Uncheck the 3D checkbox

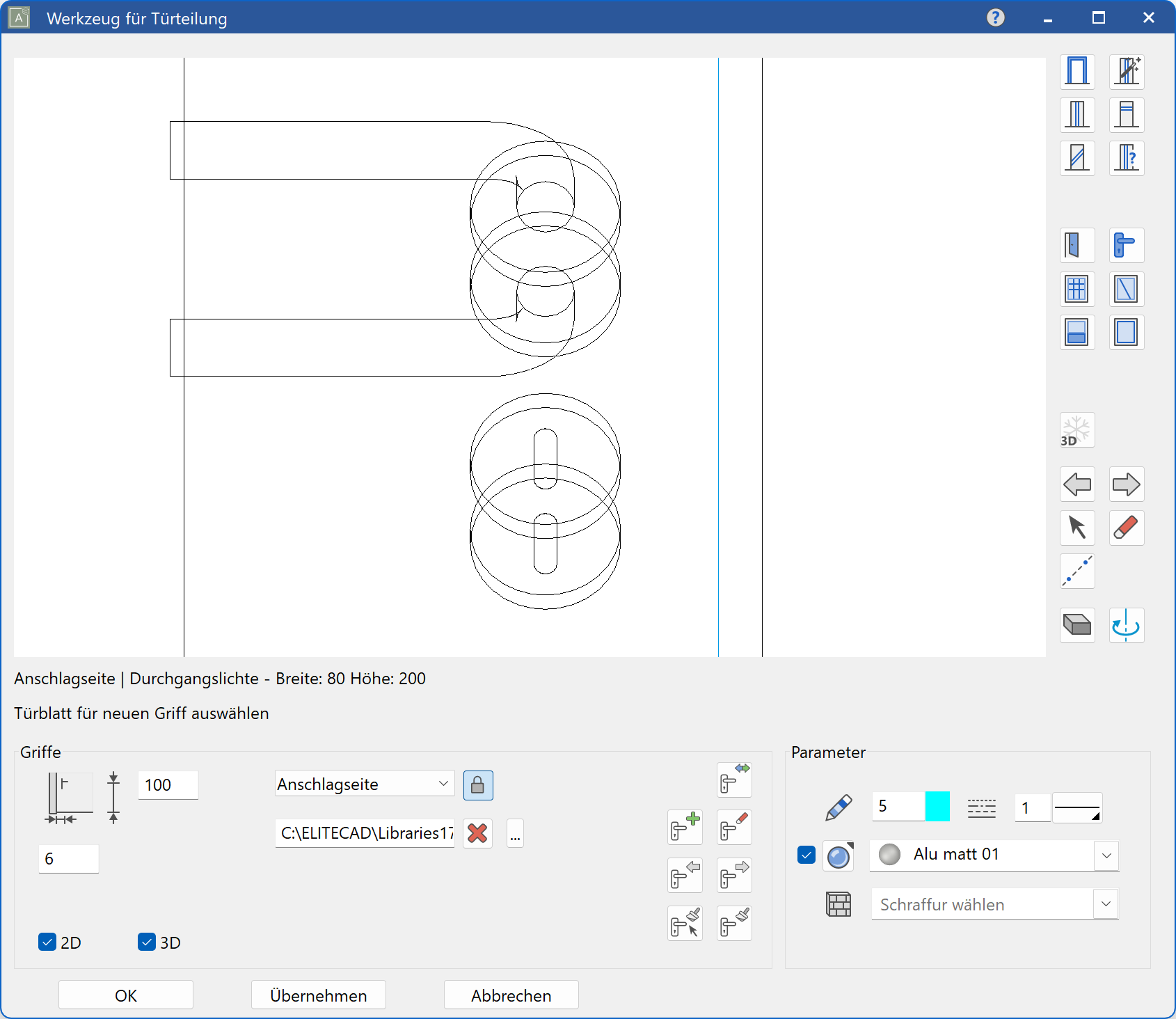click(147, 942)
